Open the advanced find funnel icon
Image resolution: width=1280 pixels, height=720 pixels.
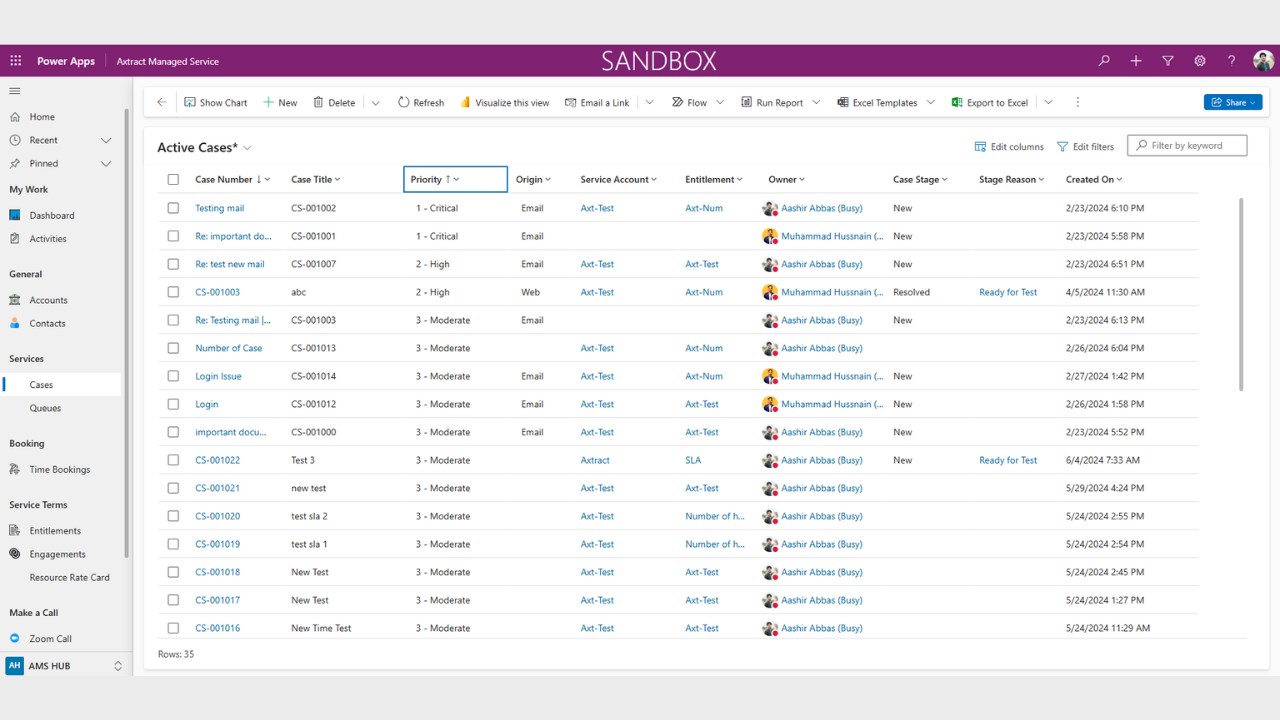1168,61
